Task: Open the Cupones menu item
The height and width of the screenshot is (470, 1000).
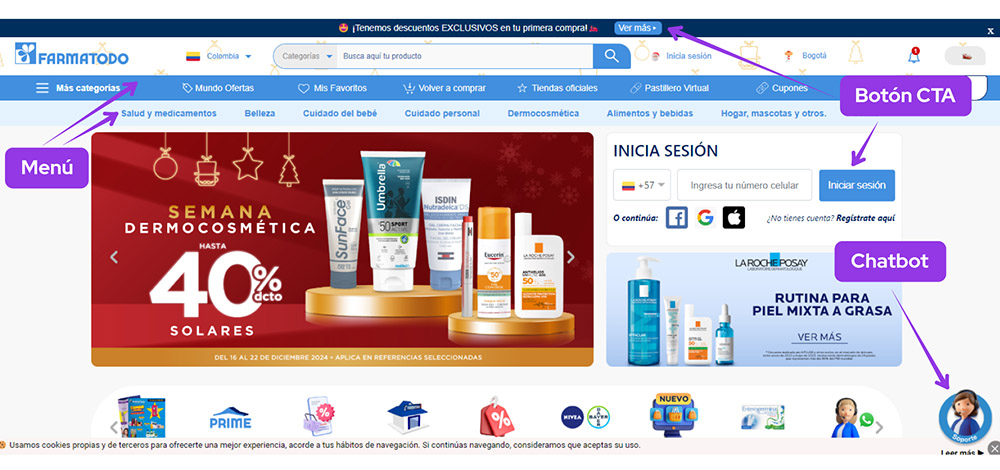Action: (782, 88)
